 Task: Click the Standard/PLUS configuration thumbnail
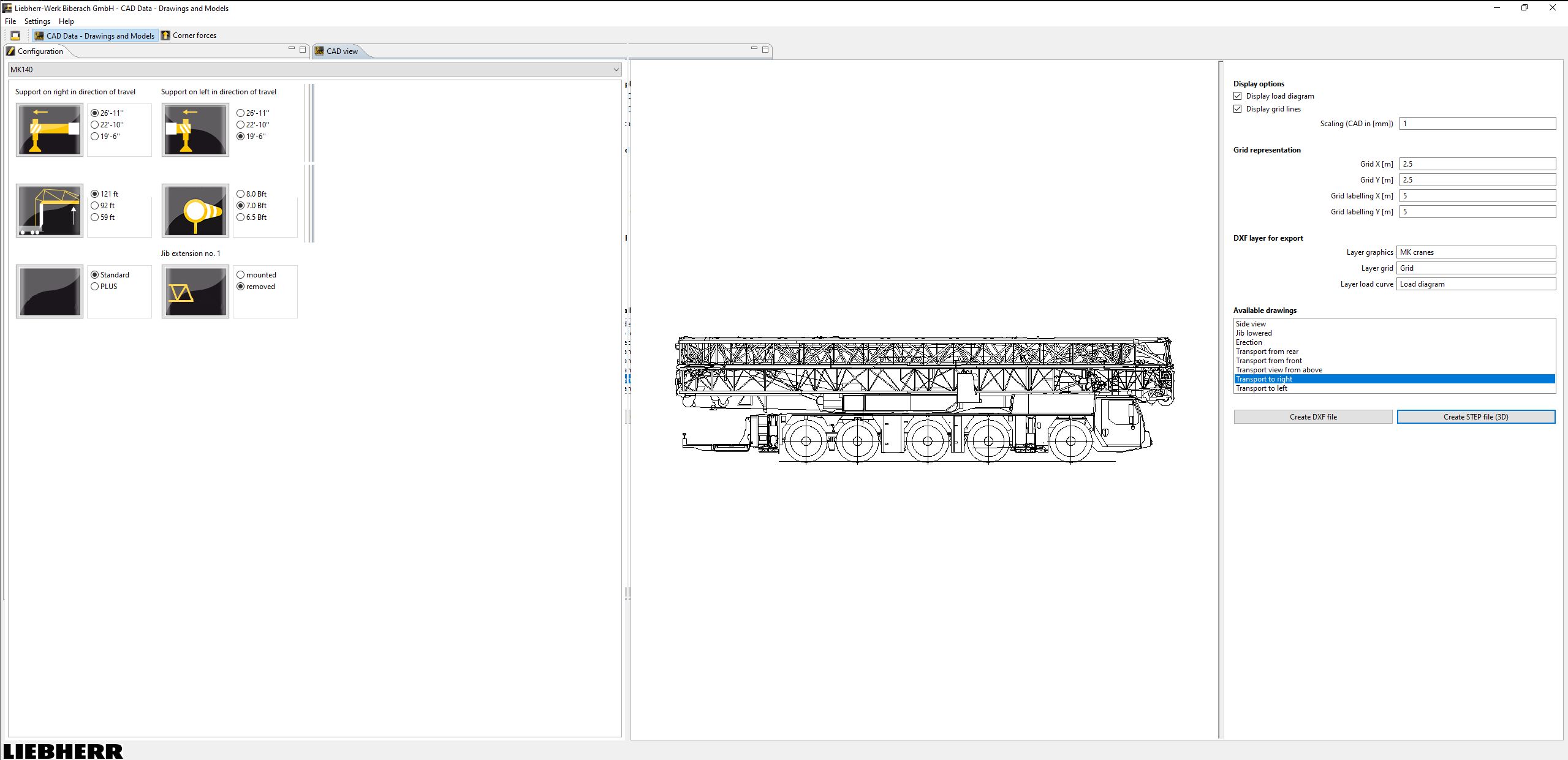[x=49, y=291]
